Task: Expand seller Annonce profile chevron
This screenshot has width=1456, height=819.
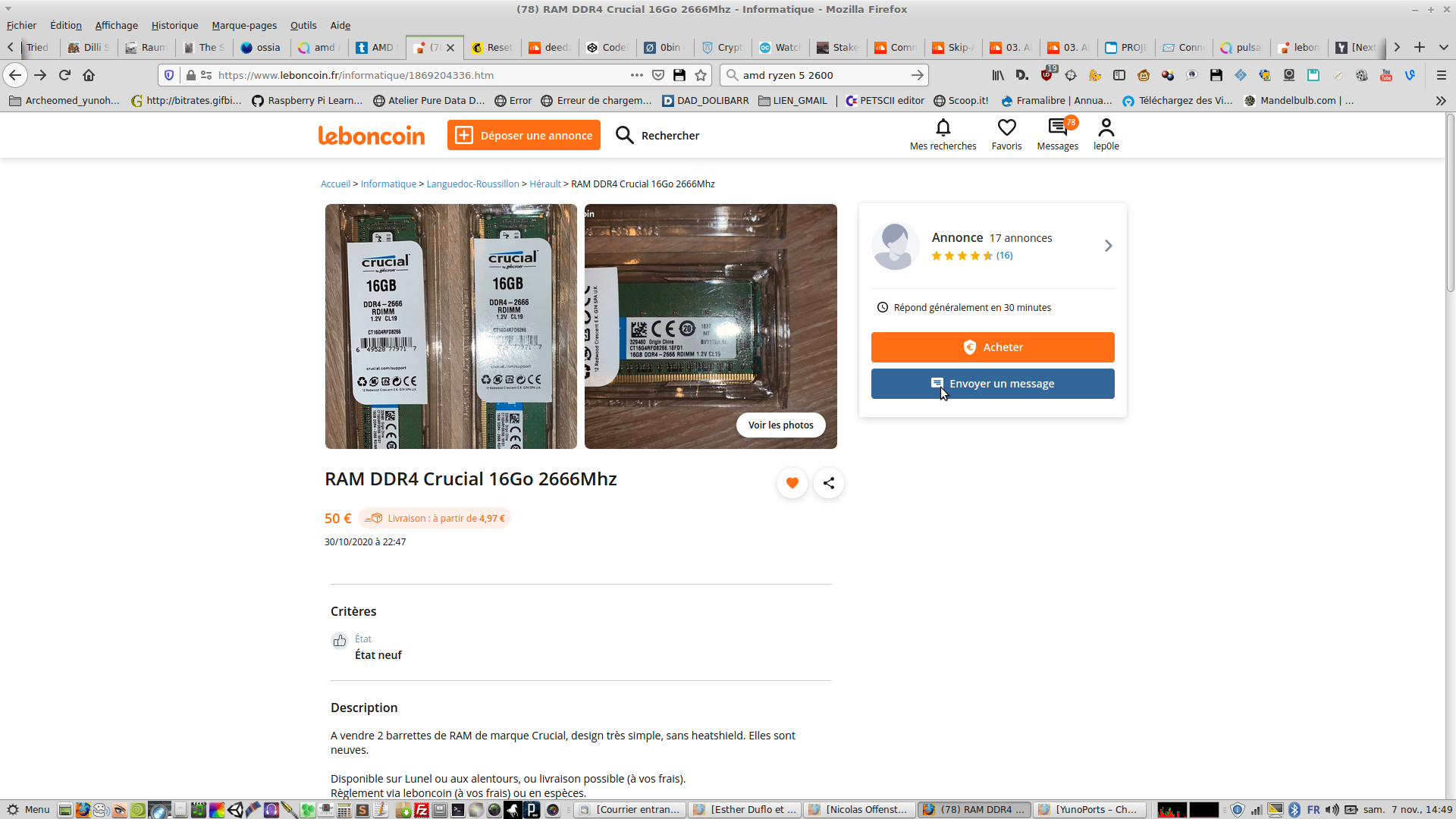Action: point(1108,246)
